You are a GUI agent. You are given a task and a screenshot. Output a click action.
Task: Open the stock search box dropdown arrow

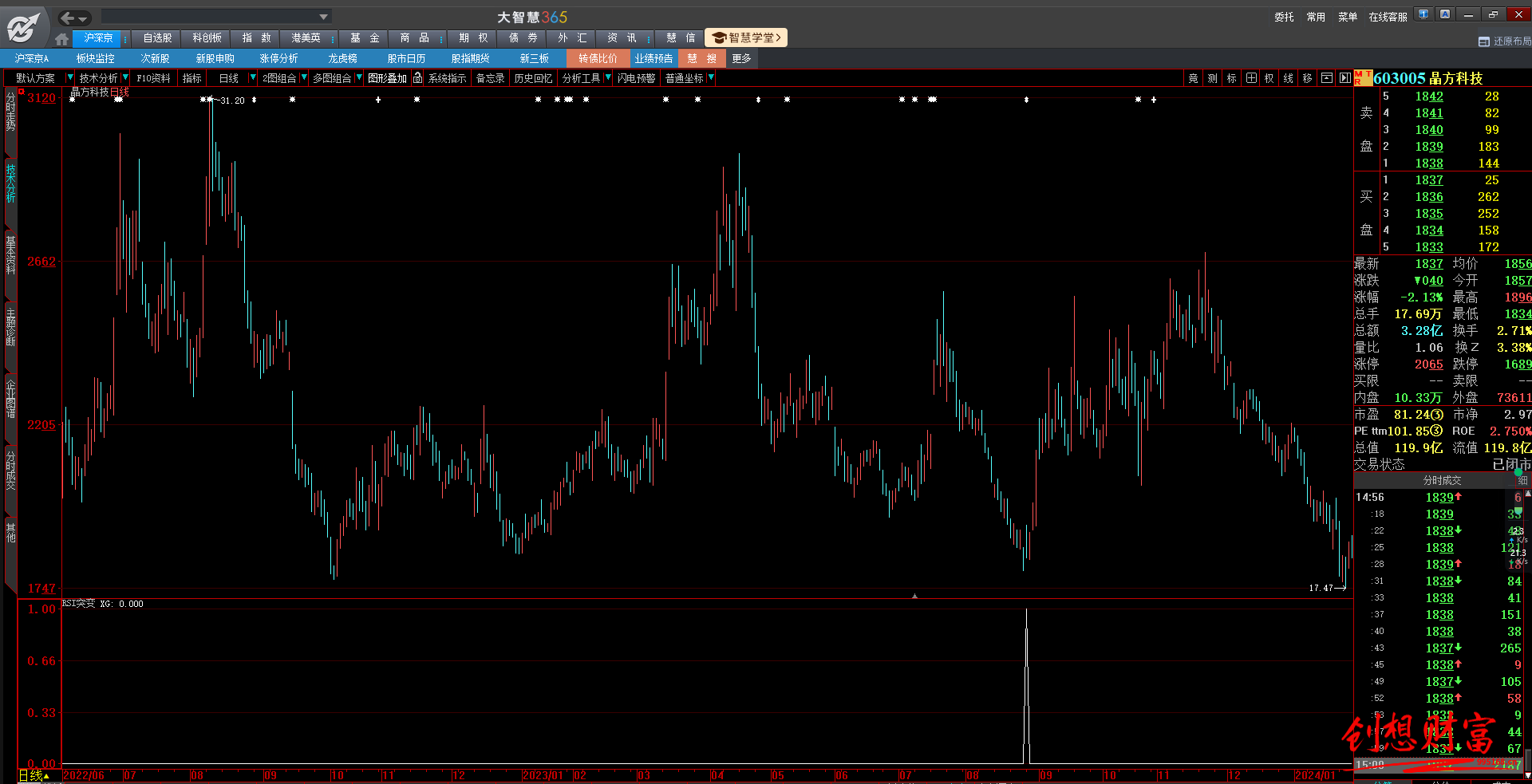[323, 17]
